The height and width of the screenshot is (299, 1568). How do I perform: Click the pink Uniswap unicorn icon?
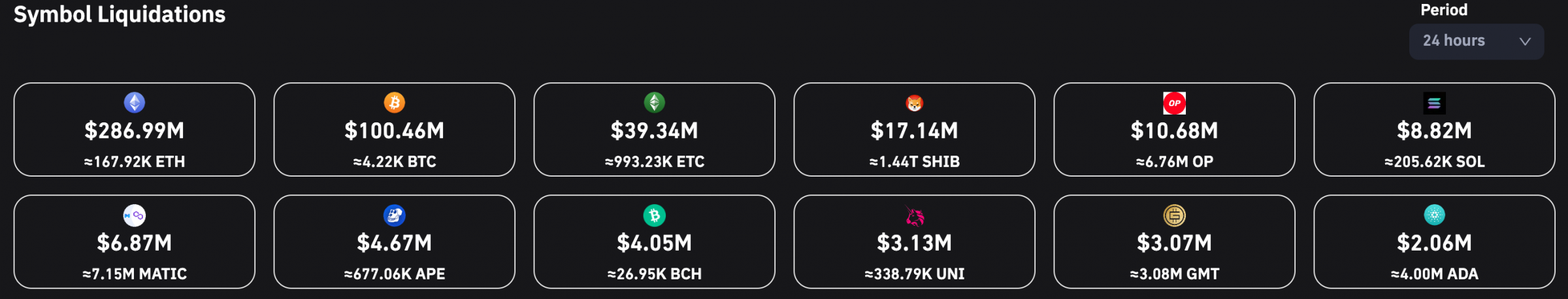(915, 215)
